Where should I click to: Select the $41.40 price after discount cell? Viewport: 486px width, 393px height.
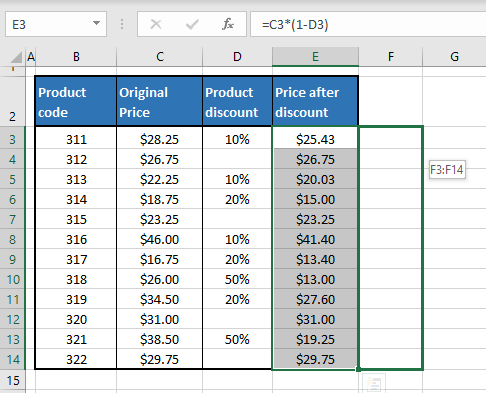coord(315,239)
